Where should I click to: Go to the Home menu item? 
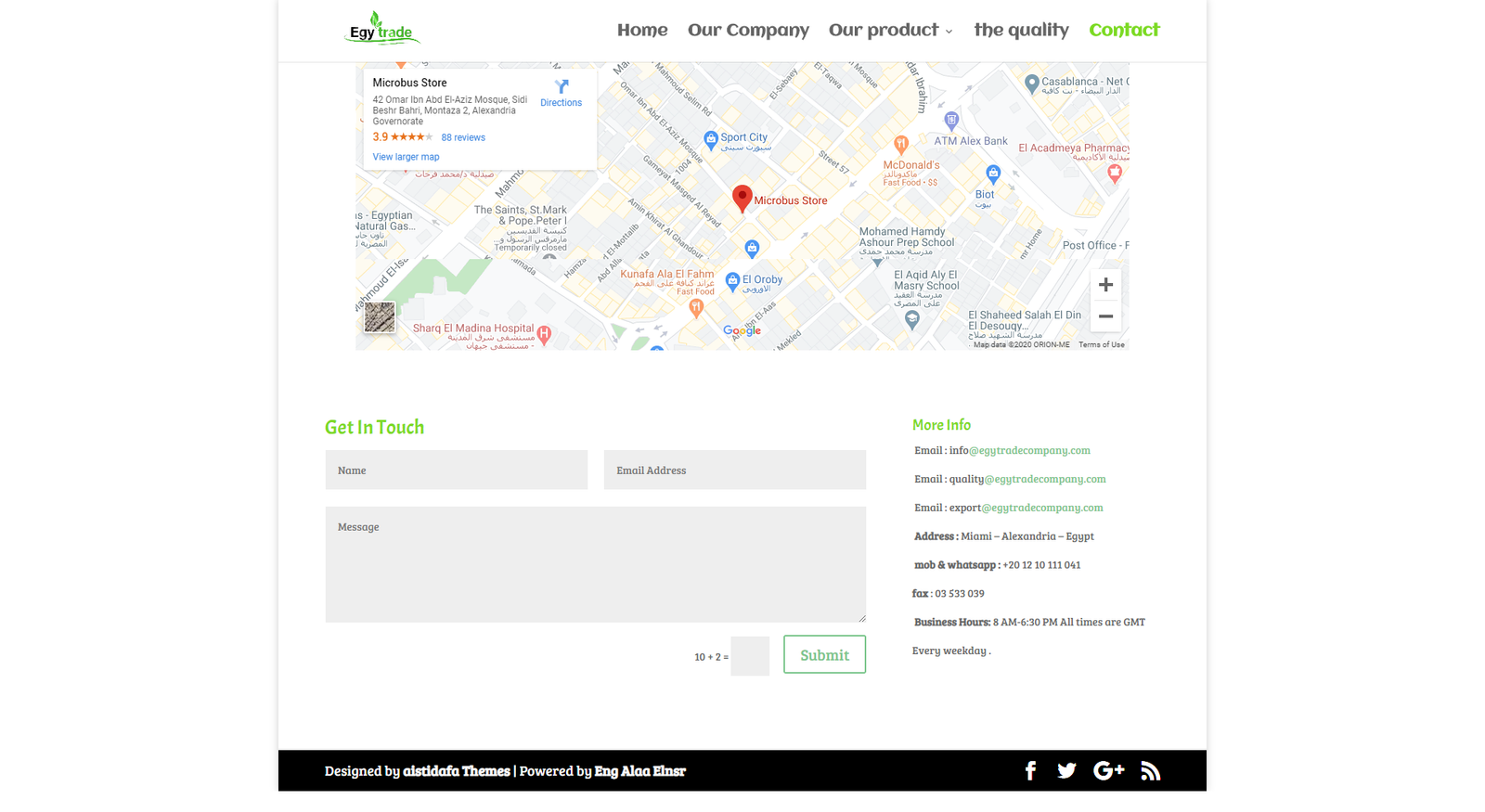tap(642, 31)
